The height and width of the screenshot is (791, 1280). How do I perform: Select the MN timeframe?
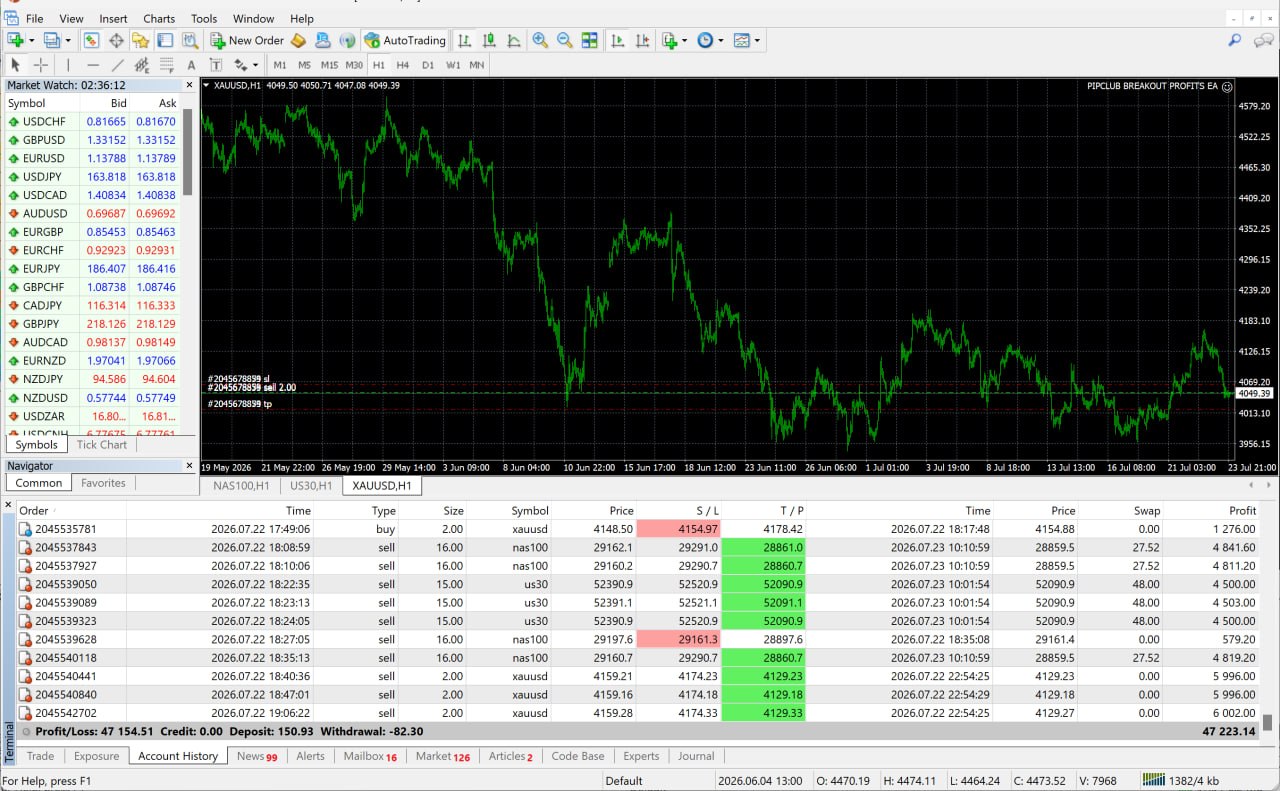point(477,65)
